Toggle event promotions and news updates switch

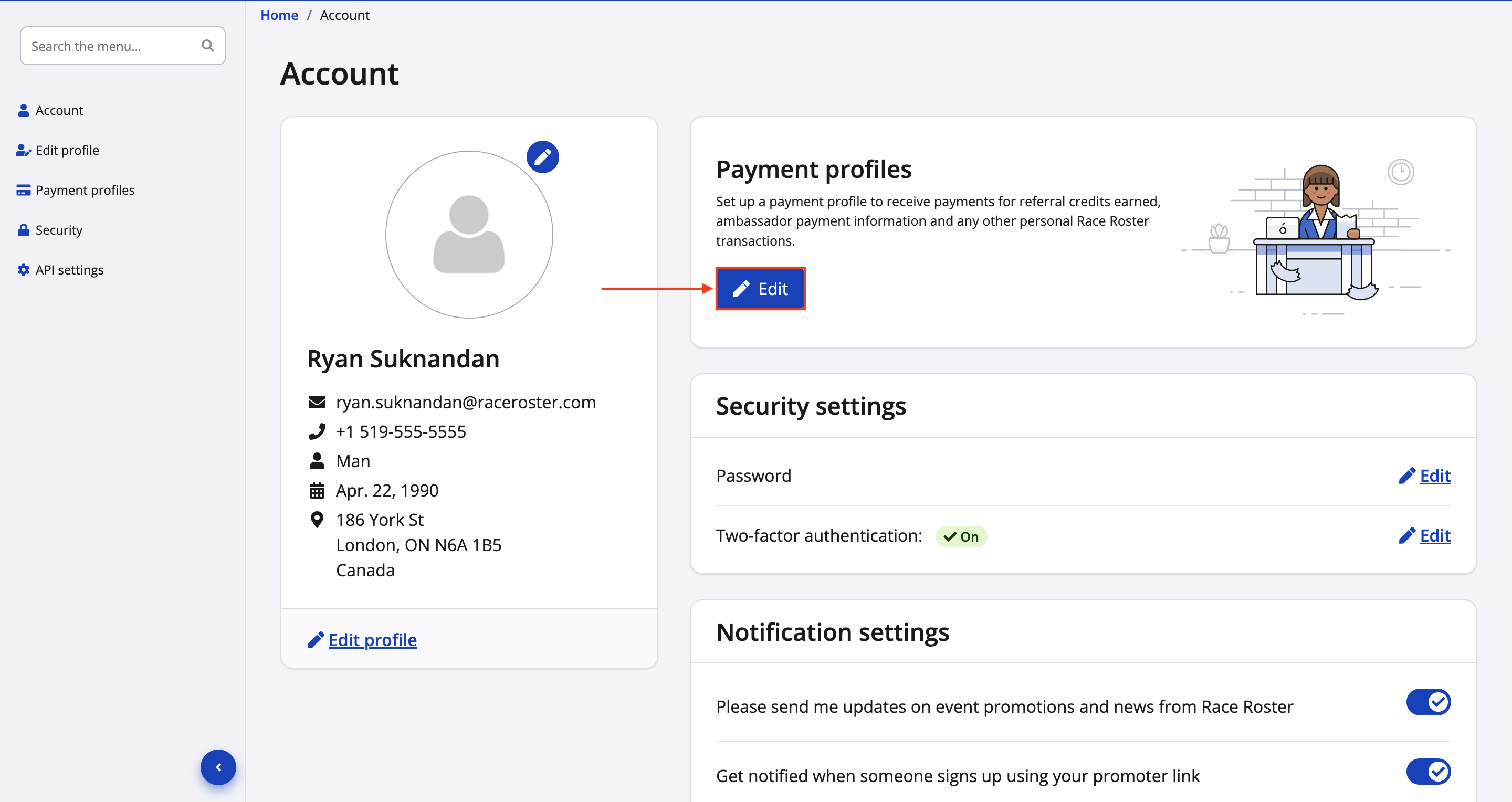point(1427,702)
